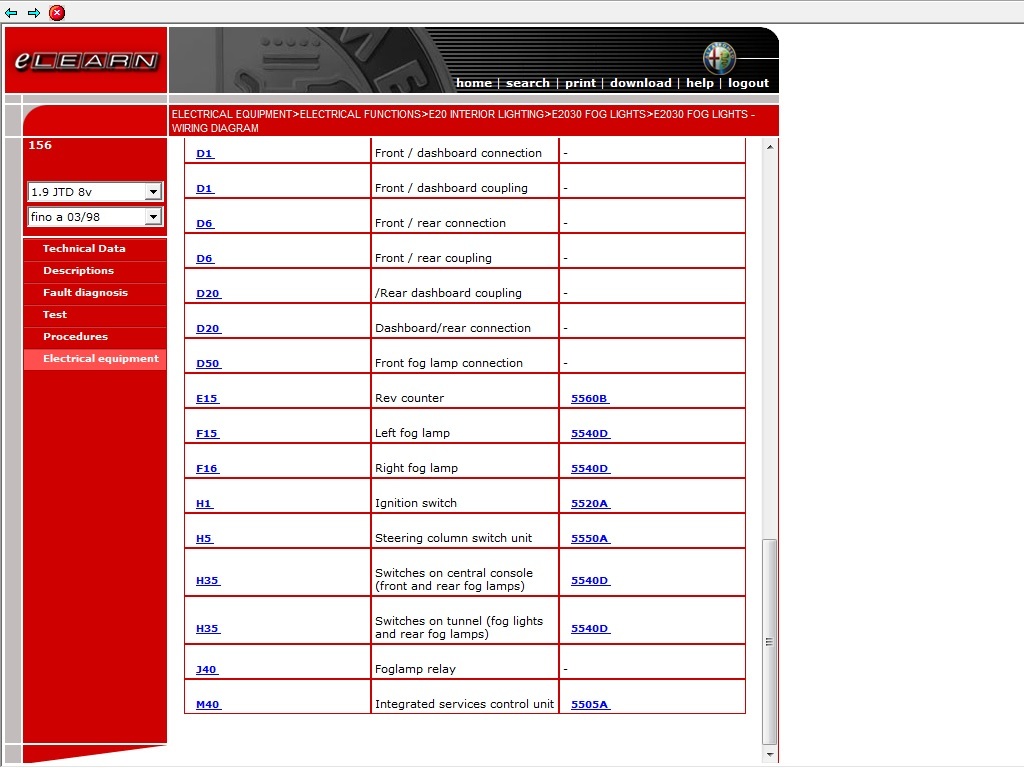Open D20 link for /Rear dashboard coupling

click(208, 294)
